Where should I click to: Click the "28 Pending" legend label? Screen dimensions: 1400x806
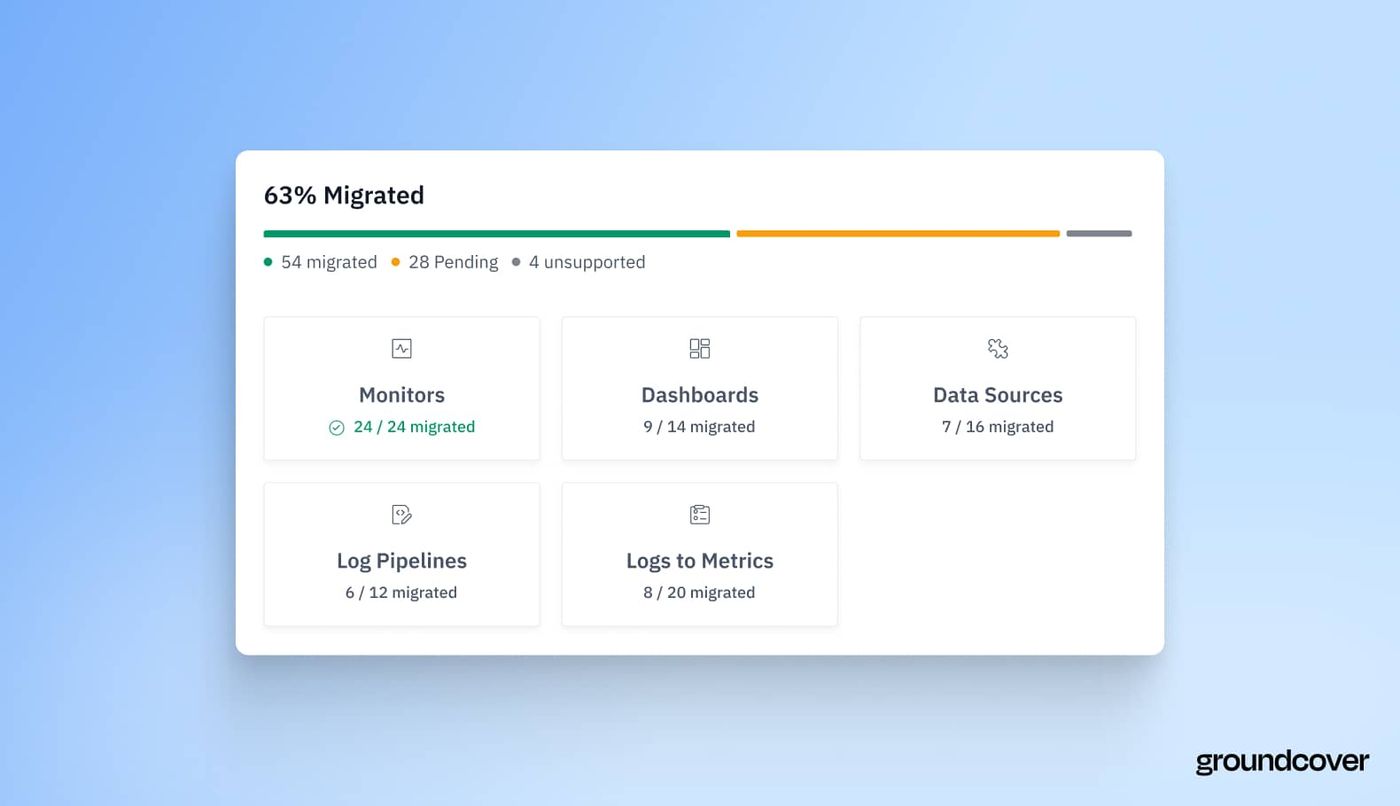(453, 262)
